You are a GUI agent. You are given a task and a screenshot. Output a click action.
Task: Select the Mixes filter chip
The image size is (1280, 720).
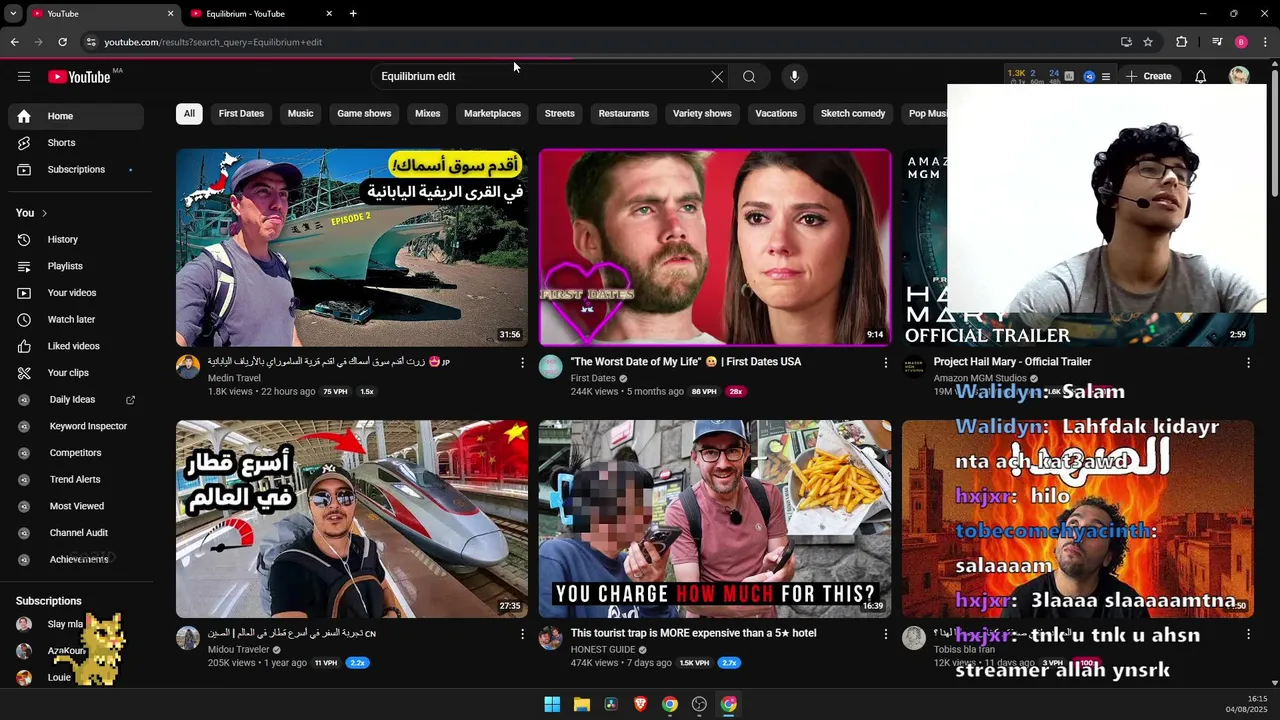428,114
